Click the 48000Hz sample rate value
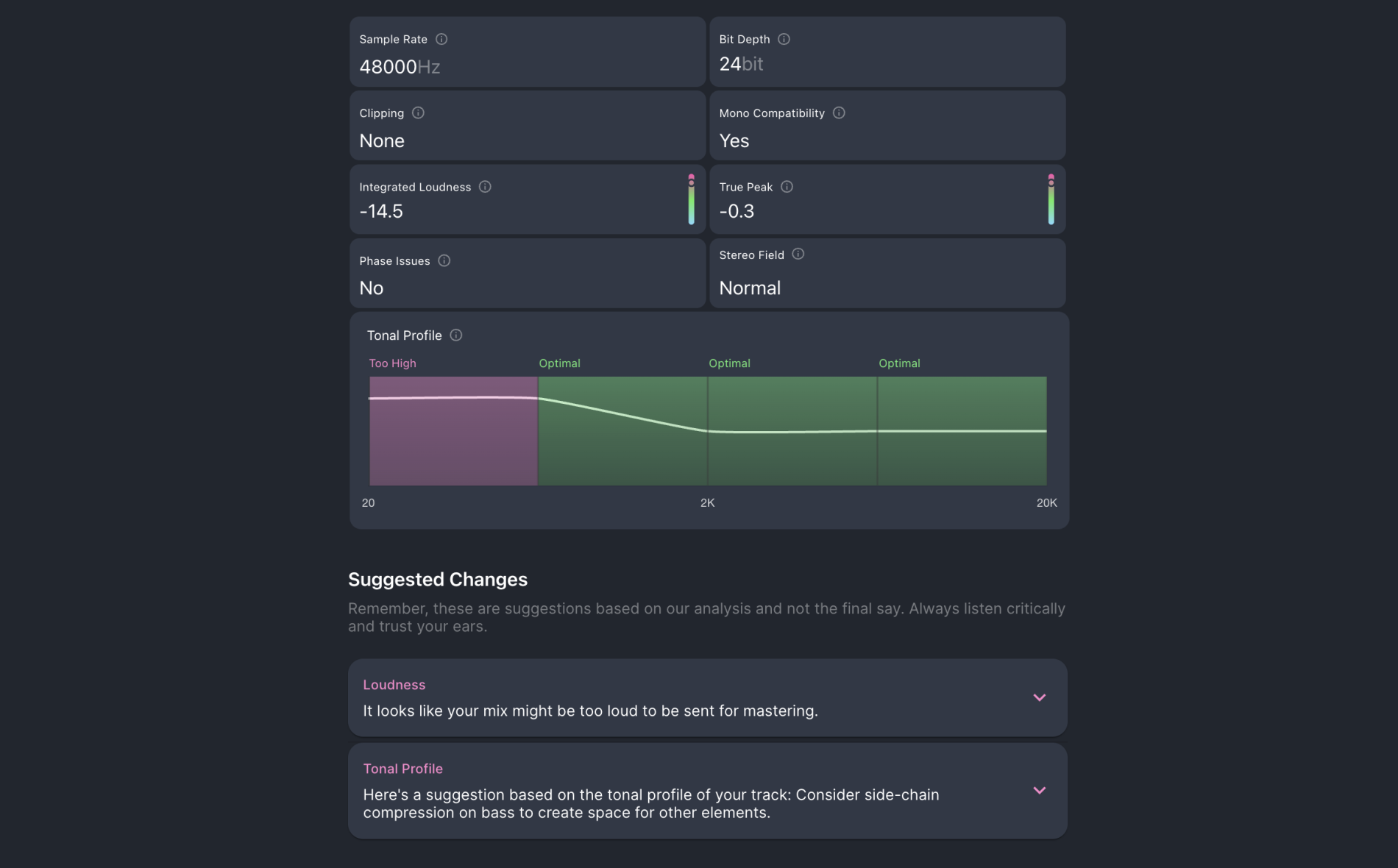Screen dimensions: 1398x868 pyautogui.click(x=400, y=67)
